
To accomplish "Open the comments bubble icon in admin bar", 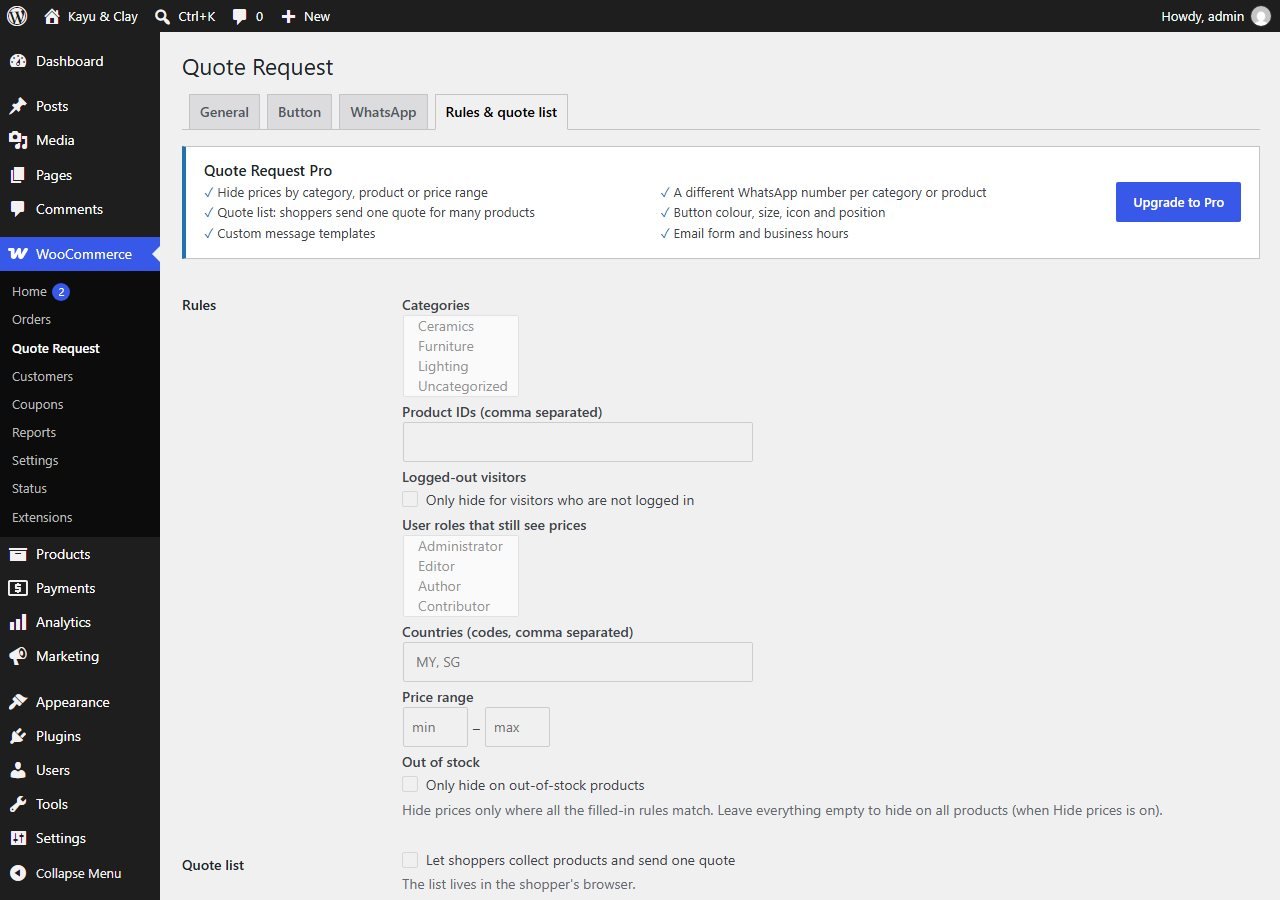I will point(240,17).
